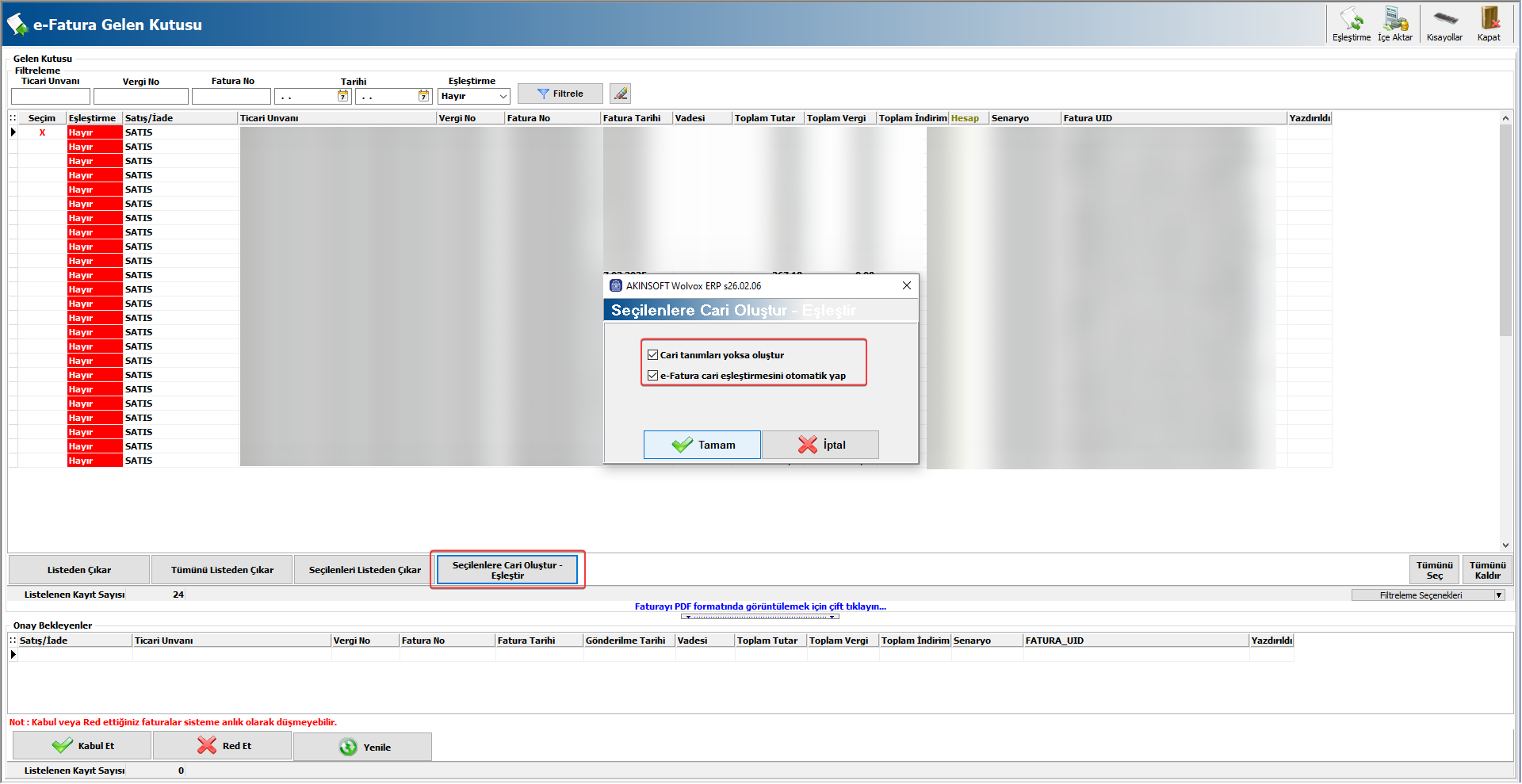Open the second date calendar picker icon
Viewport: 1522px width, 784px height.
click(423, 96)
